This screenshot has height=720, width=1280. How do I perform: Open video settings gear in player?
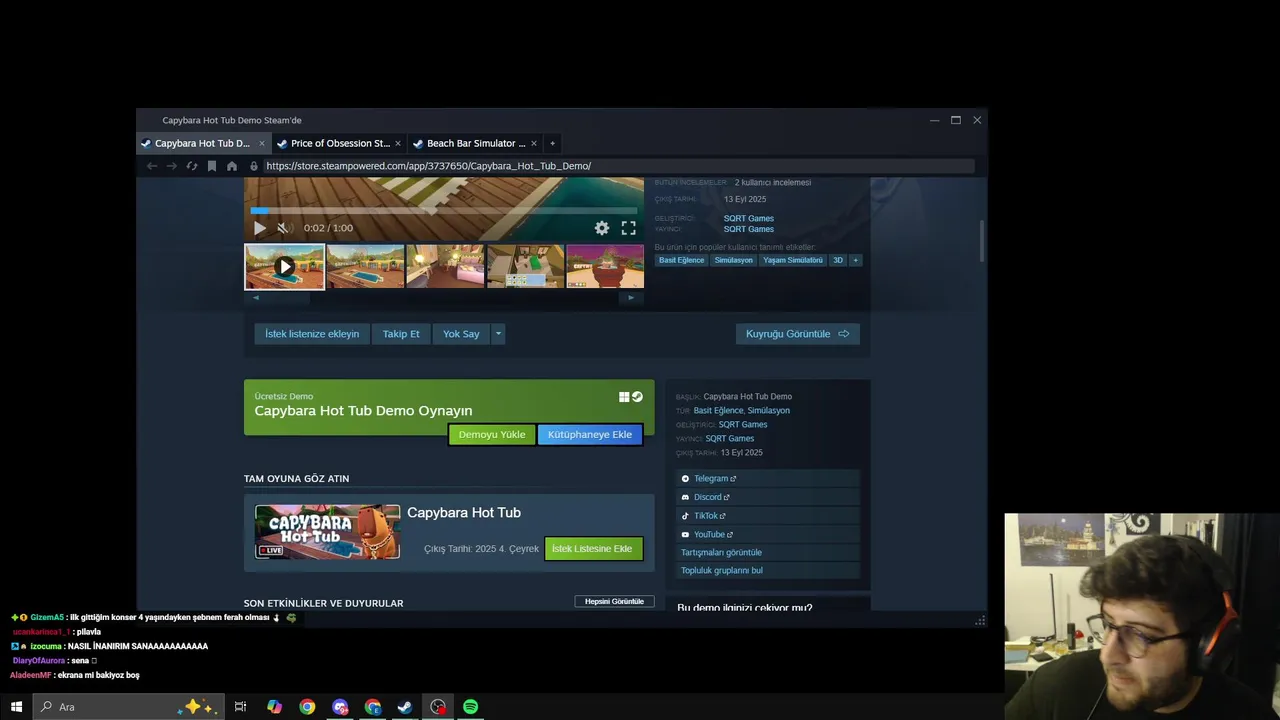click(x=601, y=228)
